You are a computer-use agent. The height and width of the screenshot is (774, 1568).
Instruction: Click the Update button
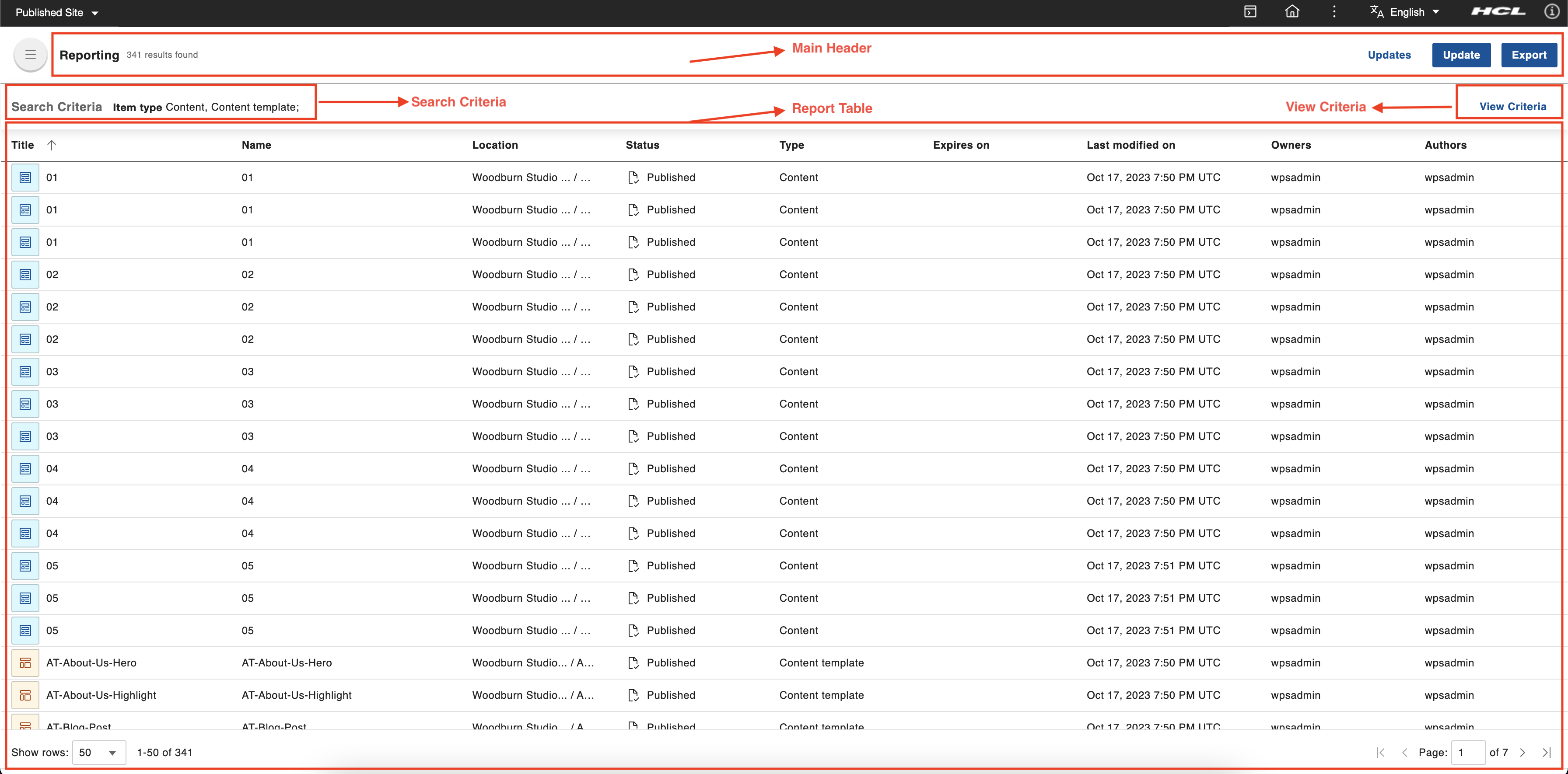coord(1461,55)
